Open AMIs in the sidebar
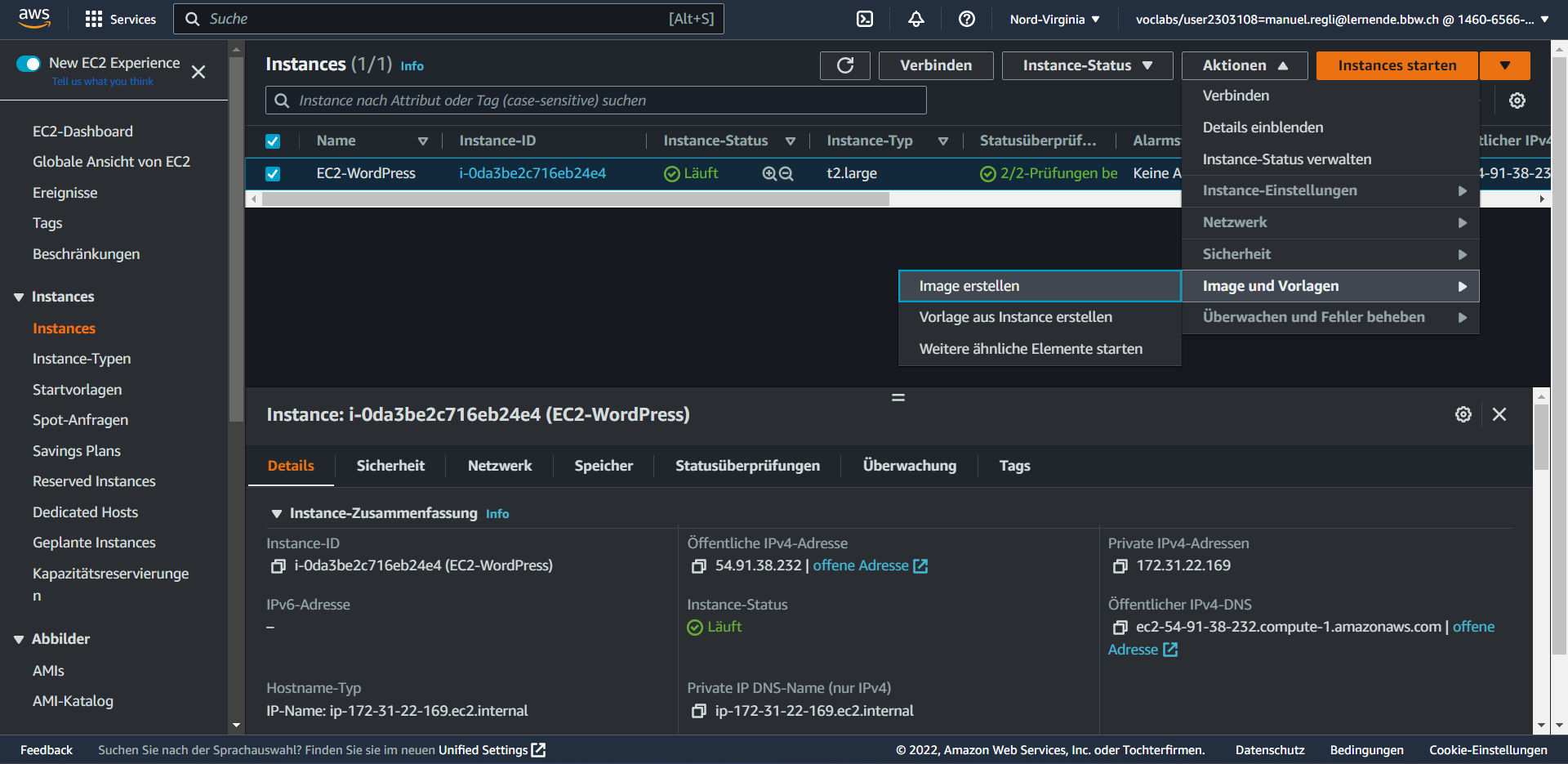 click(x=48, y=671)
